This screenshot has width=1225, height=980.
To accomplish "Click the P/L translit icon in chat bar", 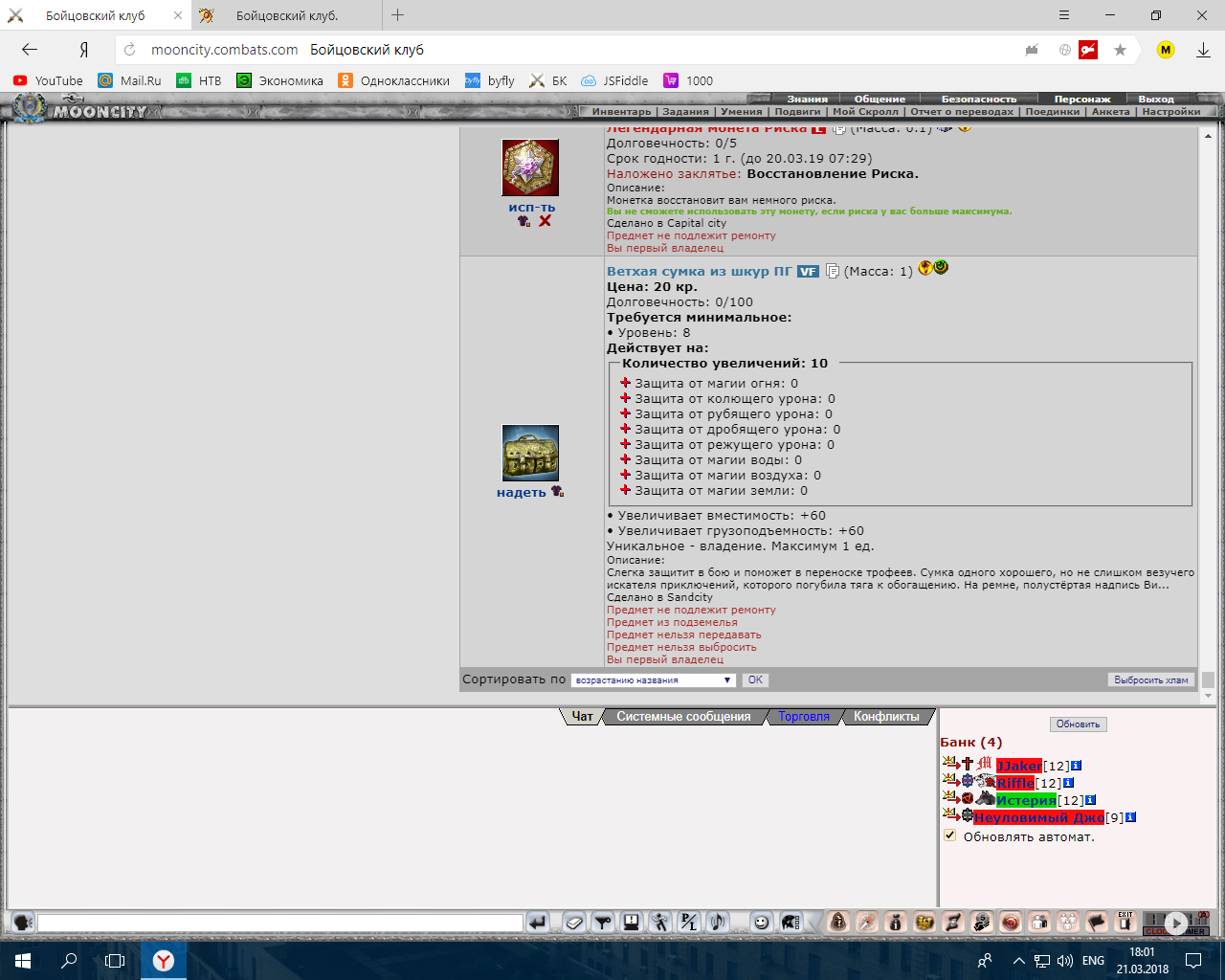I will point(688,923).
